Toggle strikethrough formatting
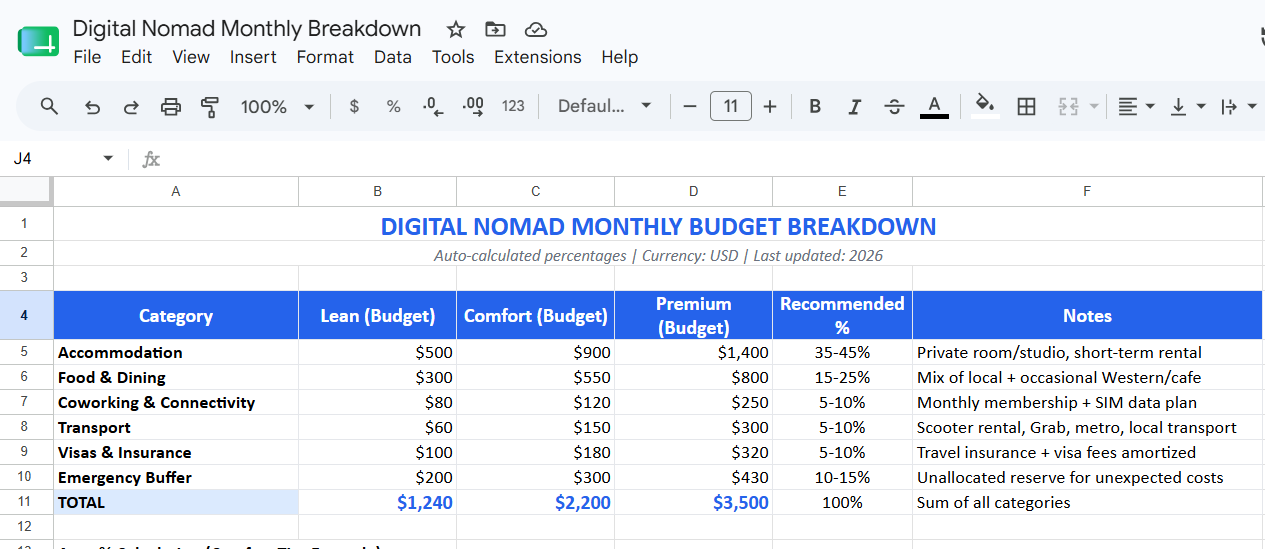 point(894,106)
